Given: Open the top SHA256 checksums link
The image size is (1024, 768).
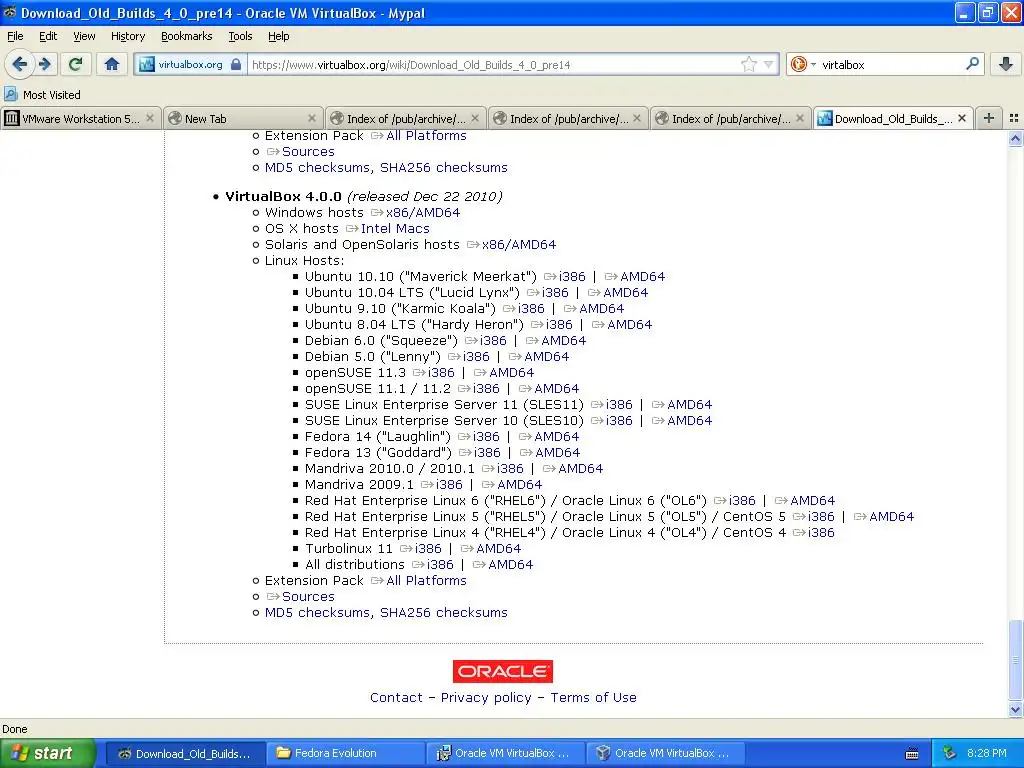Looking at the screenshot, I should click(x=443, y=168).
